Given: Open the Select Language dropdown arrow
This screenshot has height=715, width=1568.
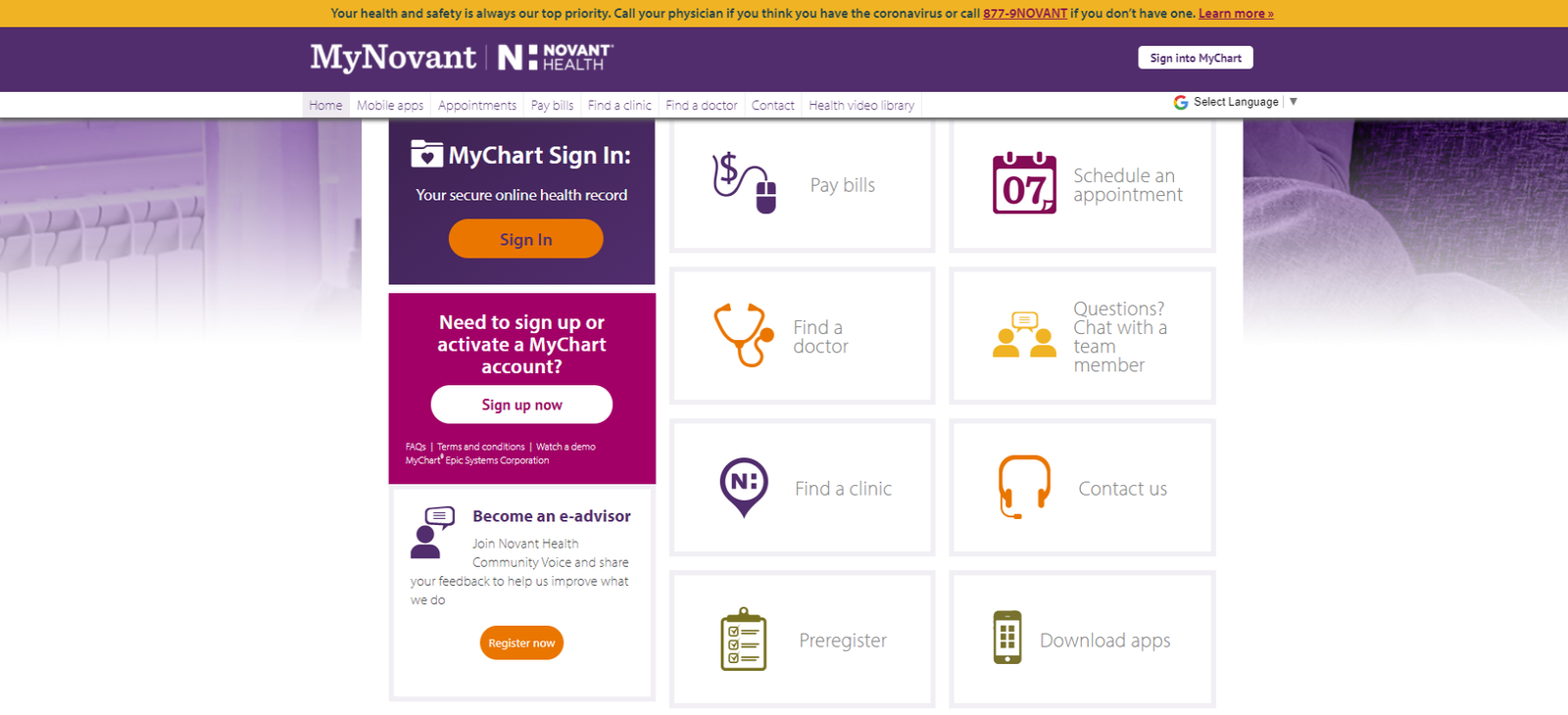Looking at the screenshot, I should tap(1294, 102).
